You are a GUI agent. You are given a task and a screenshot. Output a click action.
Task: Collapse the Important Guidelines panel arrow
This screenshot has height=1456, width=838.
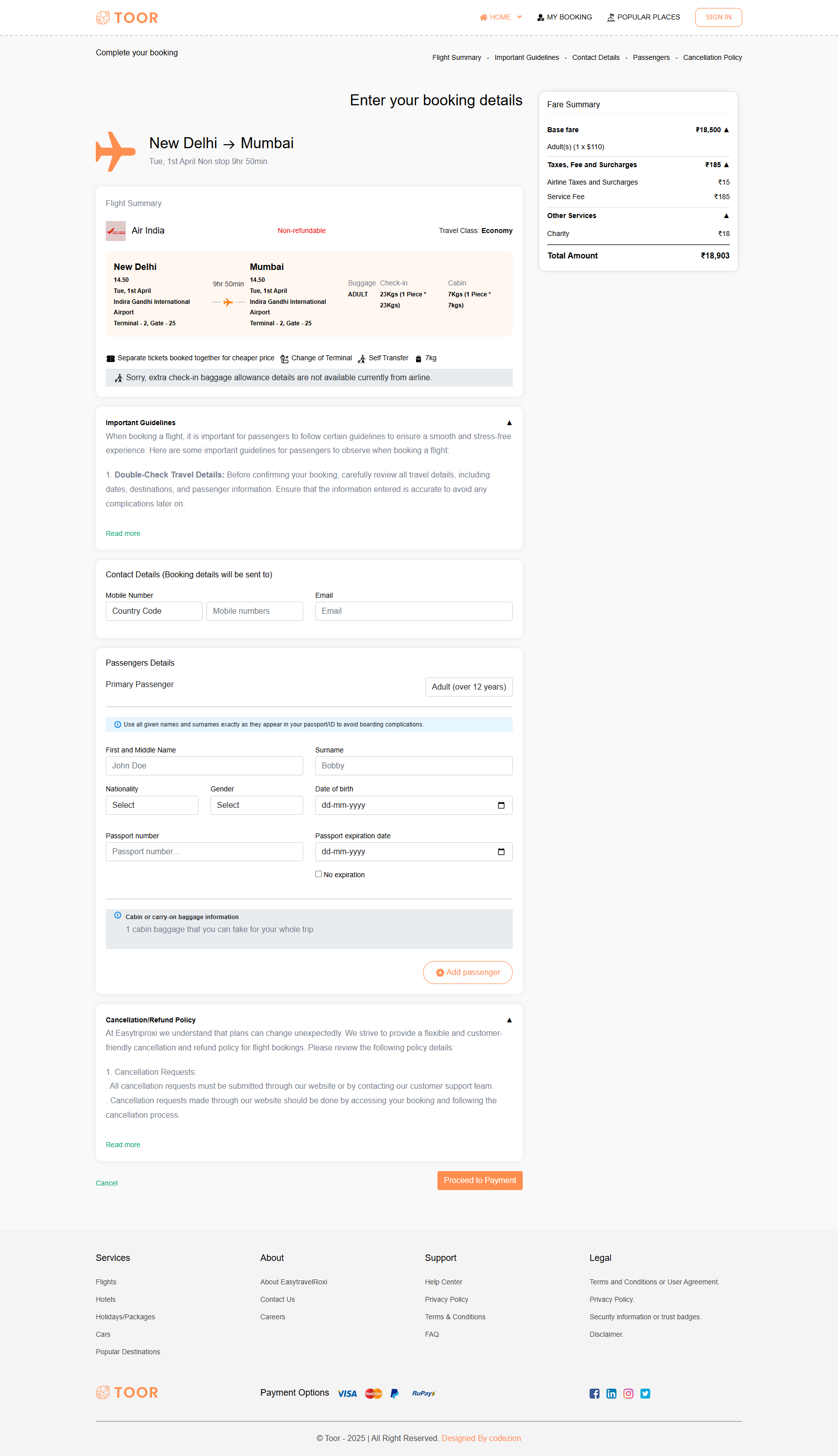509,423
